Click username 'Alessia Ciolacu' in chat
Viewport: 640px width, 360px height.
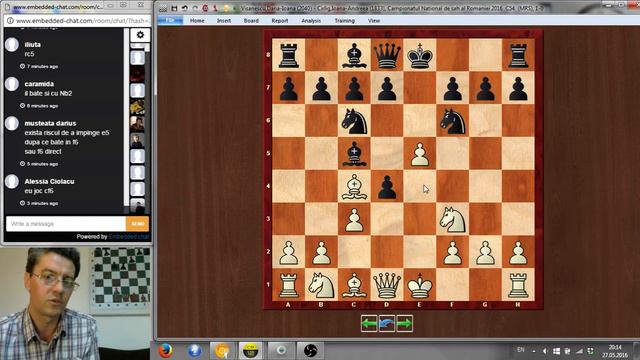(49, 181)
